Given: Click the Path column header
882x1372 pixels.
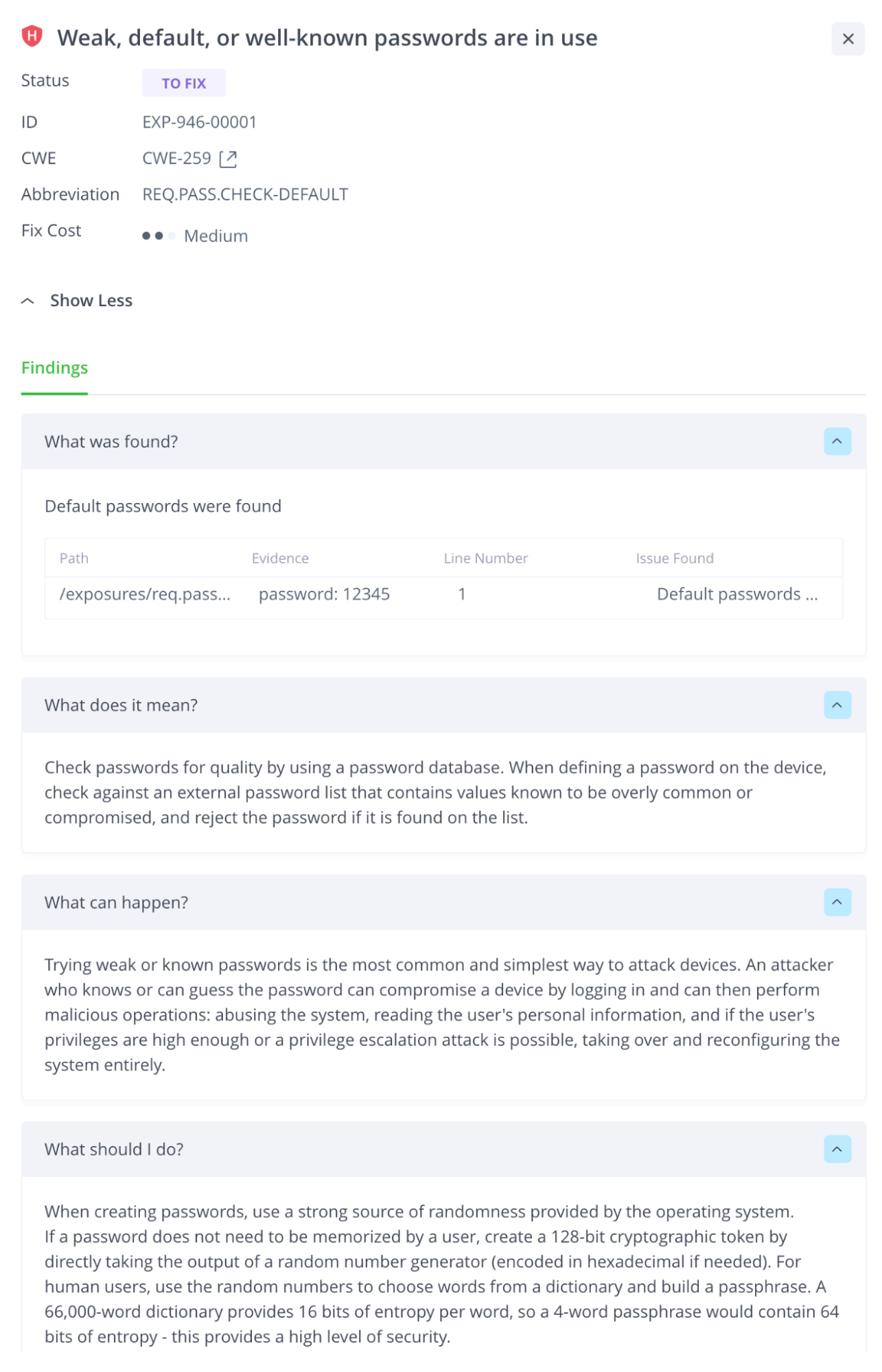Looking at the screenshot, I should [74, 559].
